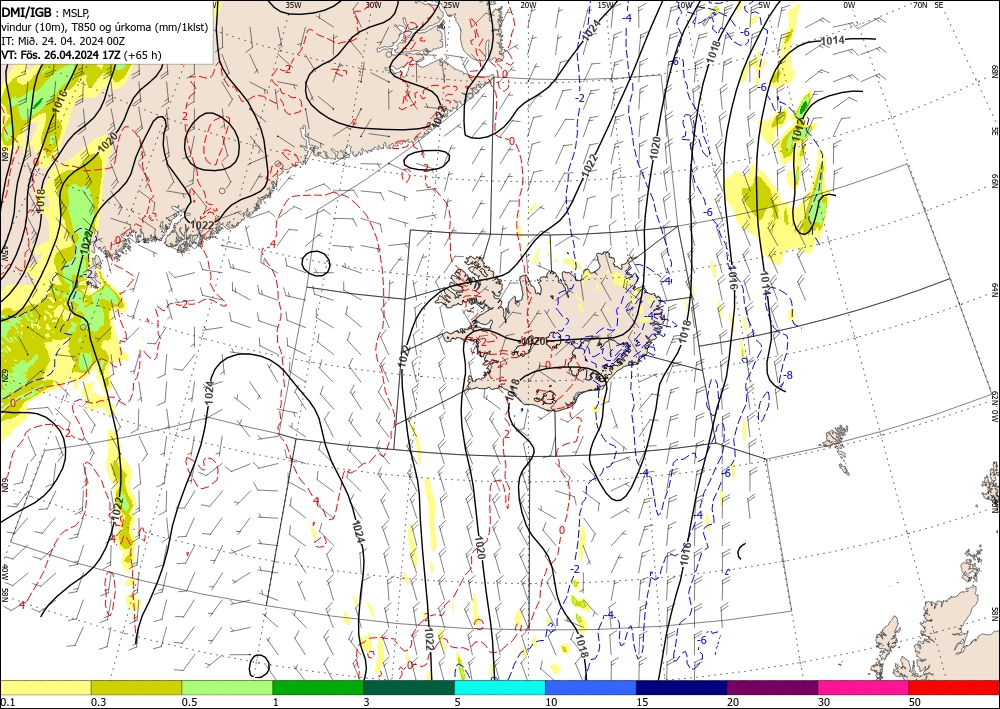Screen dimensions: 1000x709
Task: Select the '15' legend scale value
Action: (x=642, y=702)
